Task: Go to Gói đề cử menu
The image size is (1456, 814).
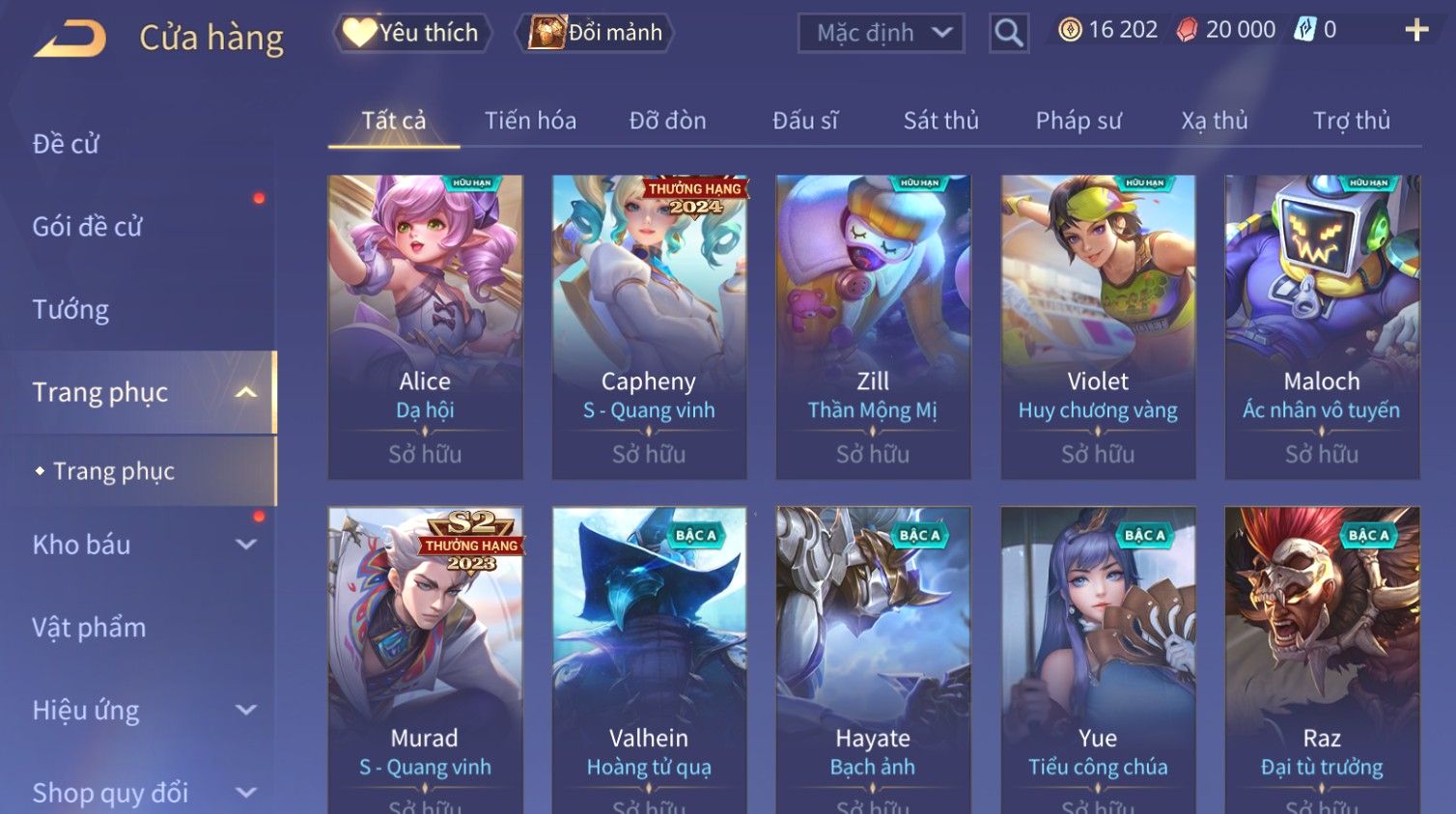Action: [87, 227]
